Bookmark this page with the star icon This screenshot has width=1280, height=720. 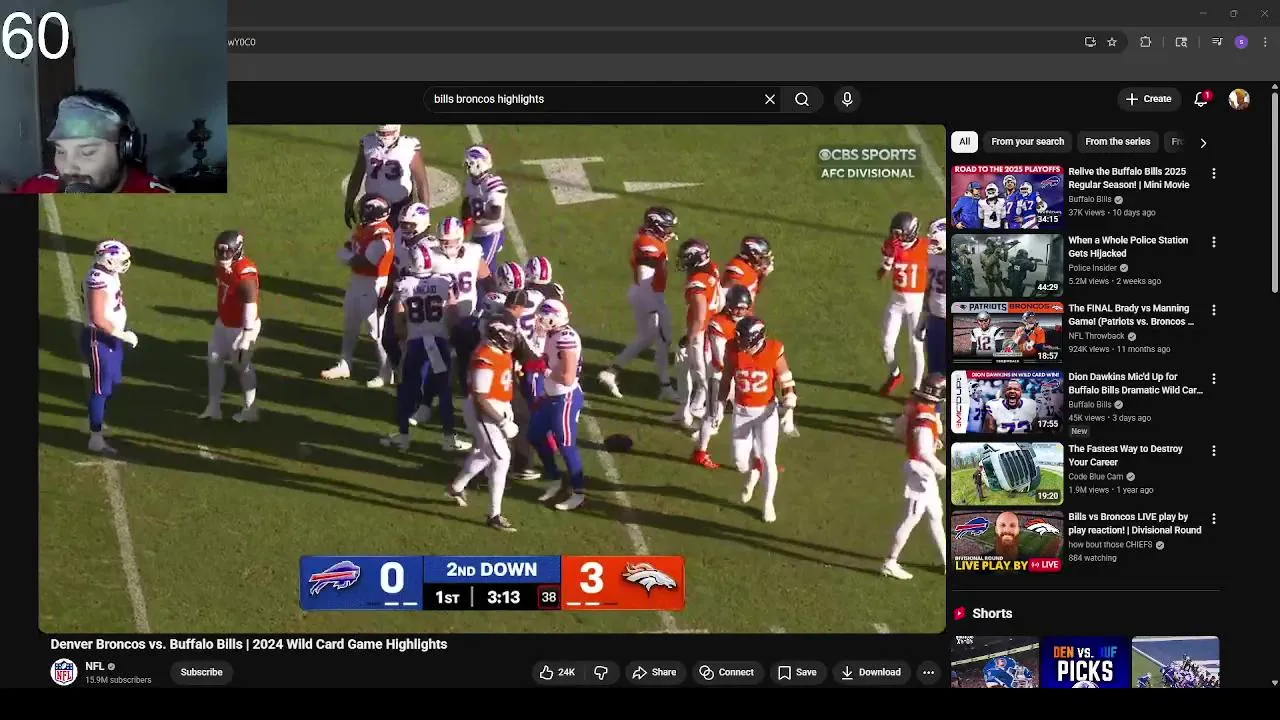1112,42
